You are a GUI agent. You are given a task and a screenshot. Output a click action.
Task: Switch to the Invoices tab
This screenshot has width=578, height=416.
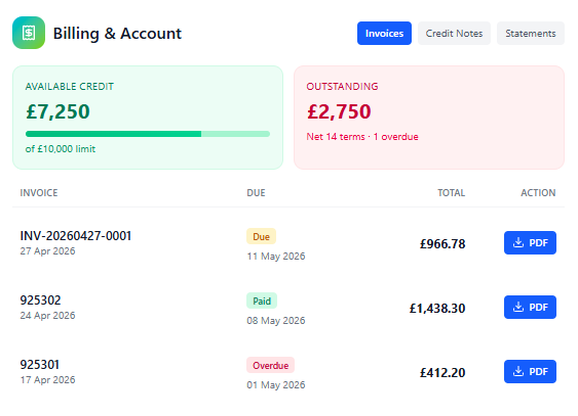point(384,33)
